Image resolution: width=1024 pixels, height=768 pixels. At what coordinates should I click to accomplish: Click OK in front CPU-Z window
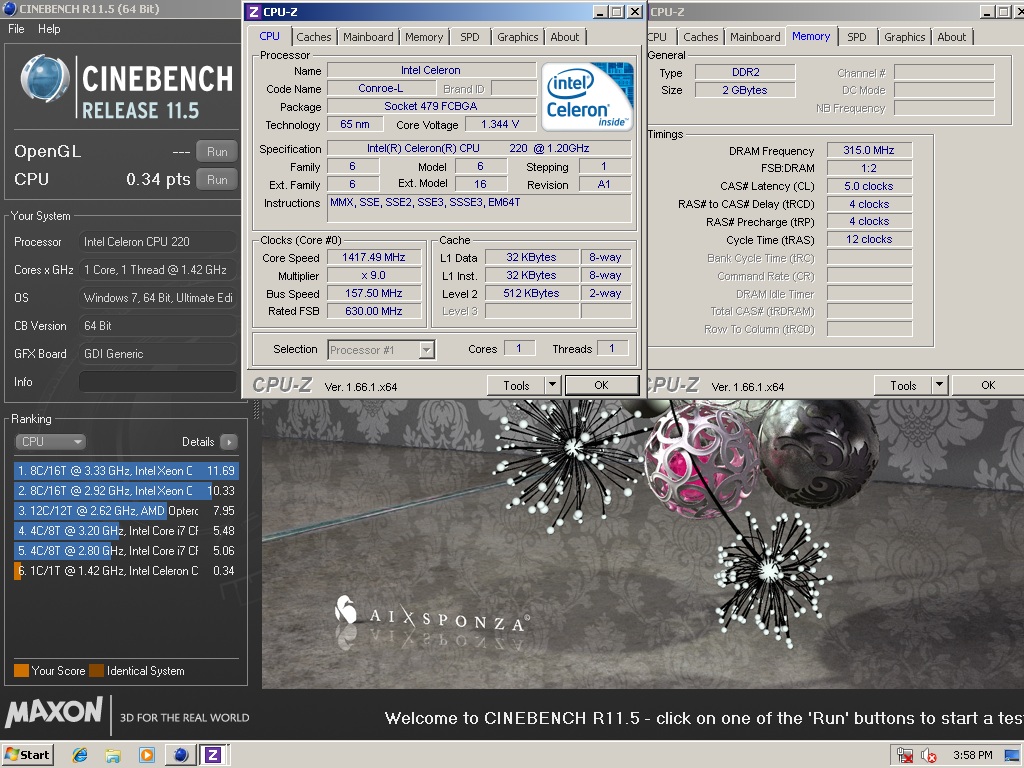click(601, 385)
